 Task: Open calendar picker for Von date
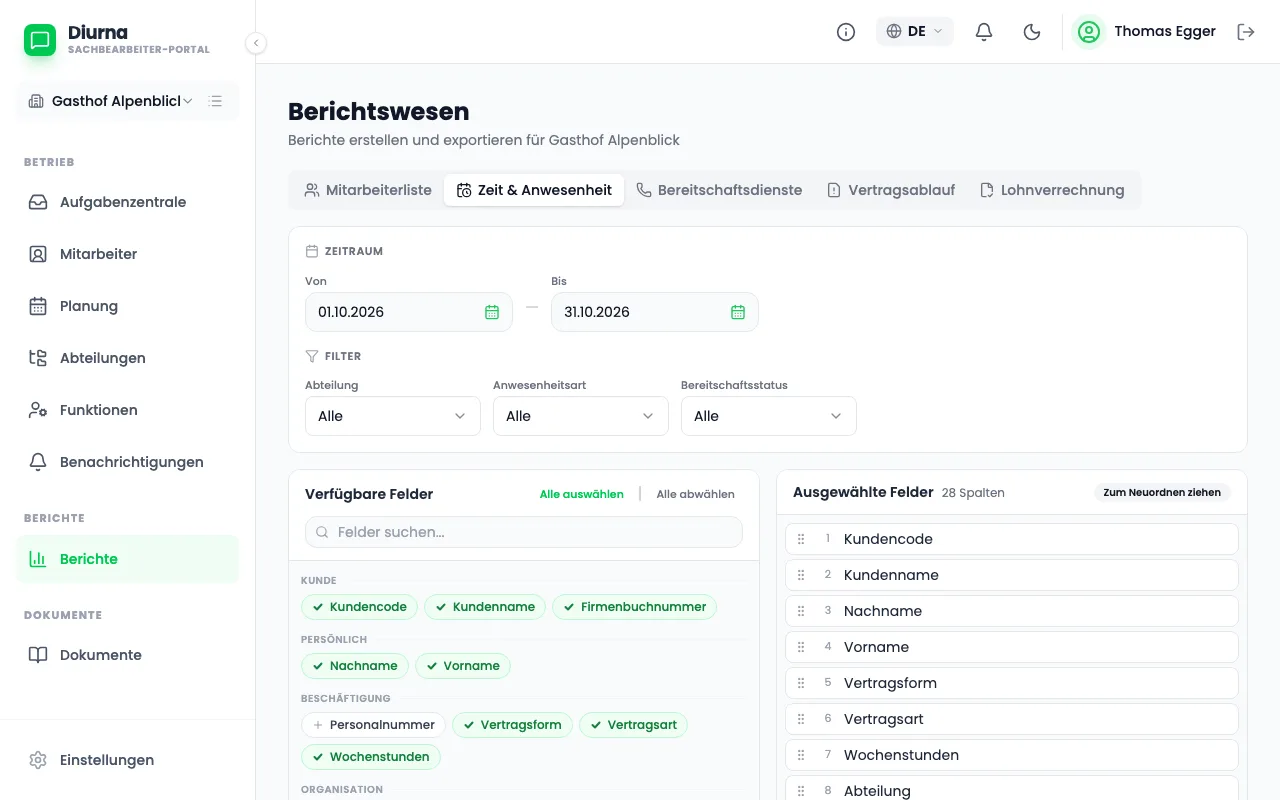pos(492,312)
